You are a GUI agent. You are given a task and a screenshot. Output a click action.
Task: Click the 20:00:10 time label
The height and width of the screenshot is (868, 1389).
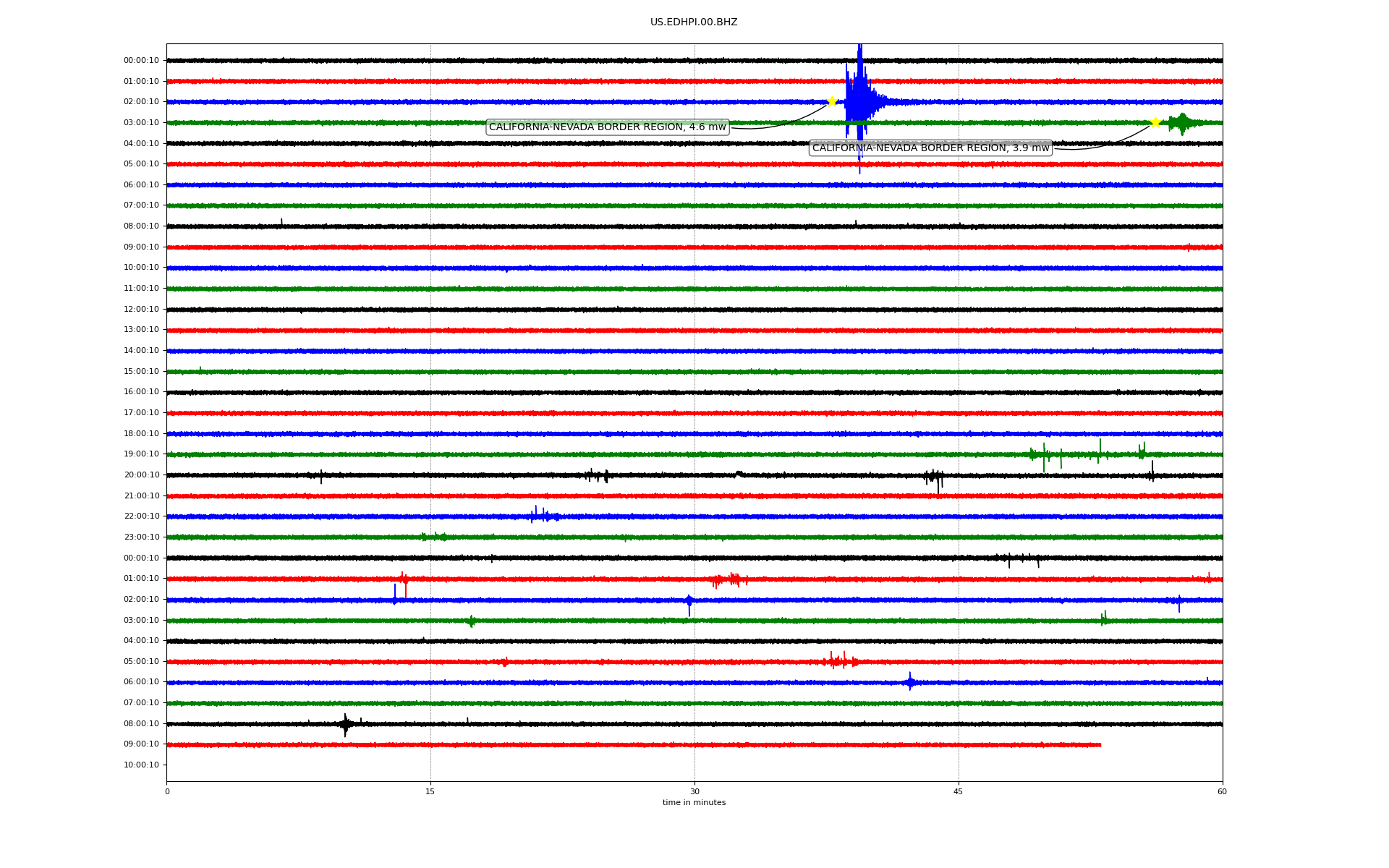point(141,475)
